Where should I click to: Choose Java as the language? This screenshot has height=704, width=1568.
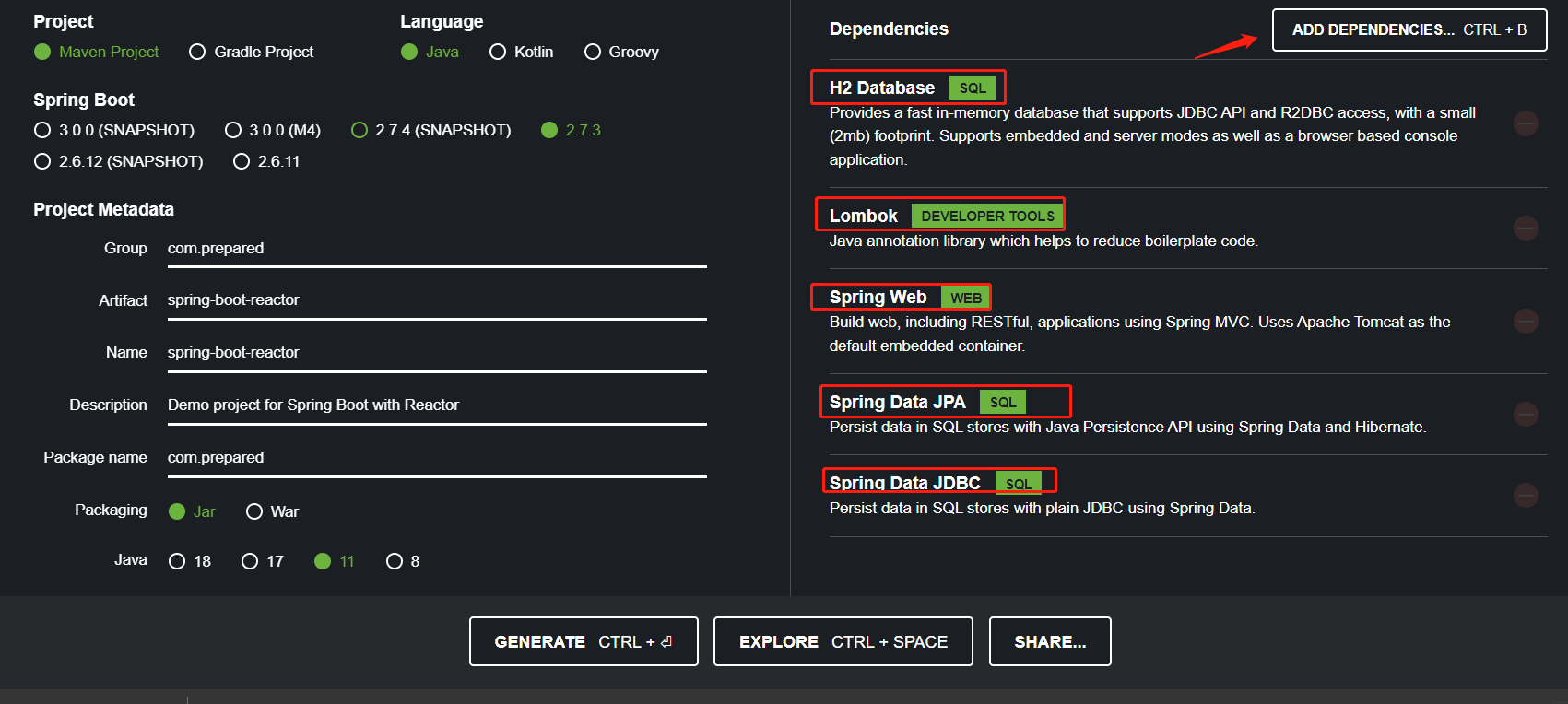coord(430,52)
